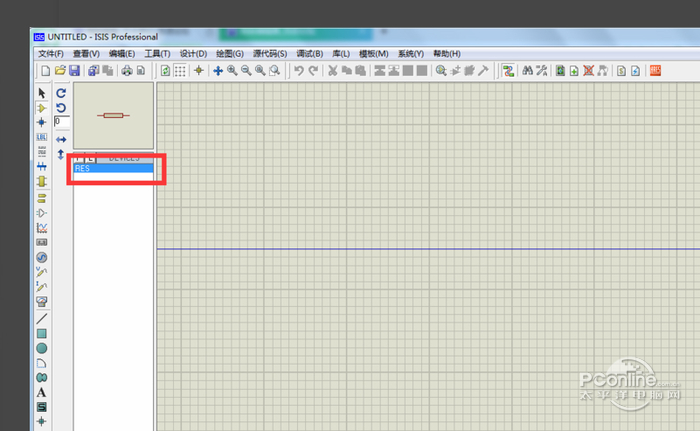
Task: Open the 源代码(S) menu
Action: 270,54
